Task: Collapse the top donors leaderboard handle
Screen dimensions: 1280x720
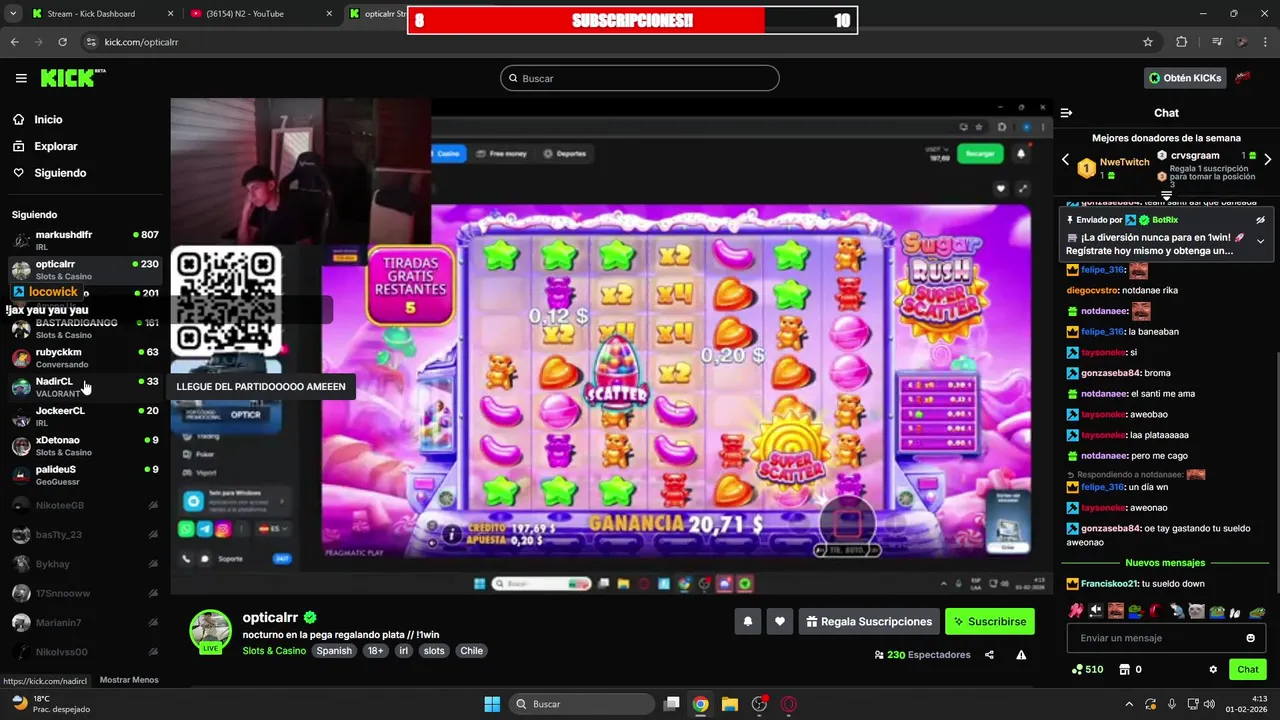Action: (1166, 195)
